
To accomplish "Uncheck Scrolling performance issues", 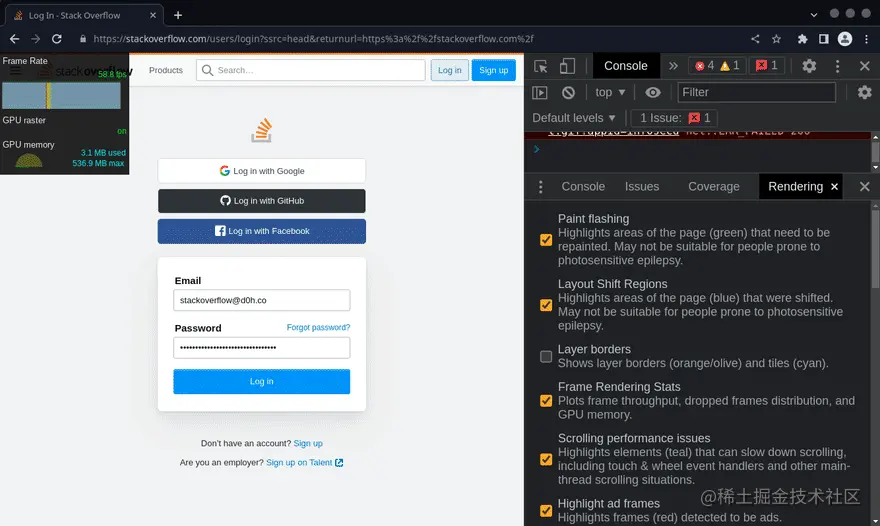I will (546, 459).
